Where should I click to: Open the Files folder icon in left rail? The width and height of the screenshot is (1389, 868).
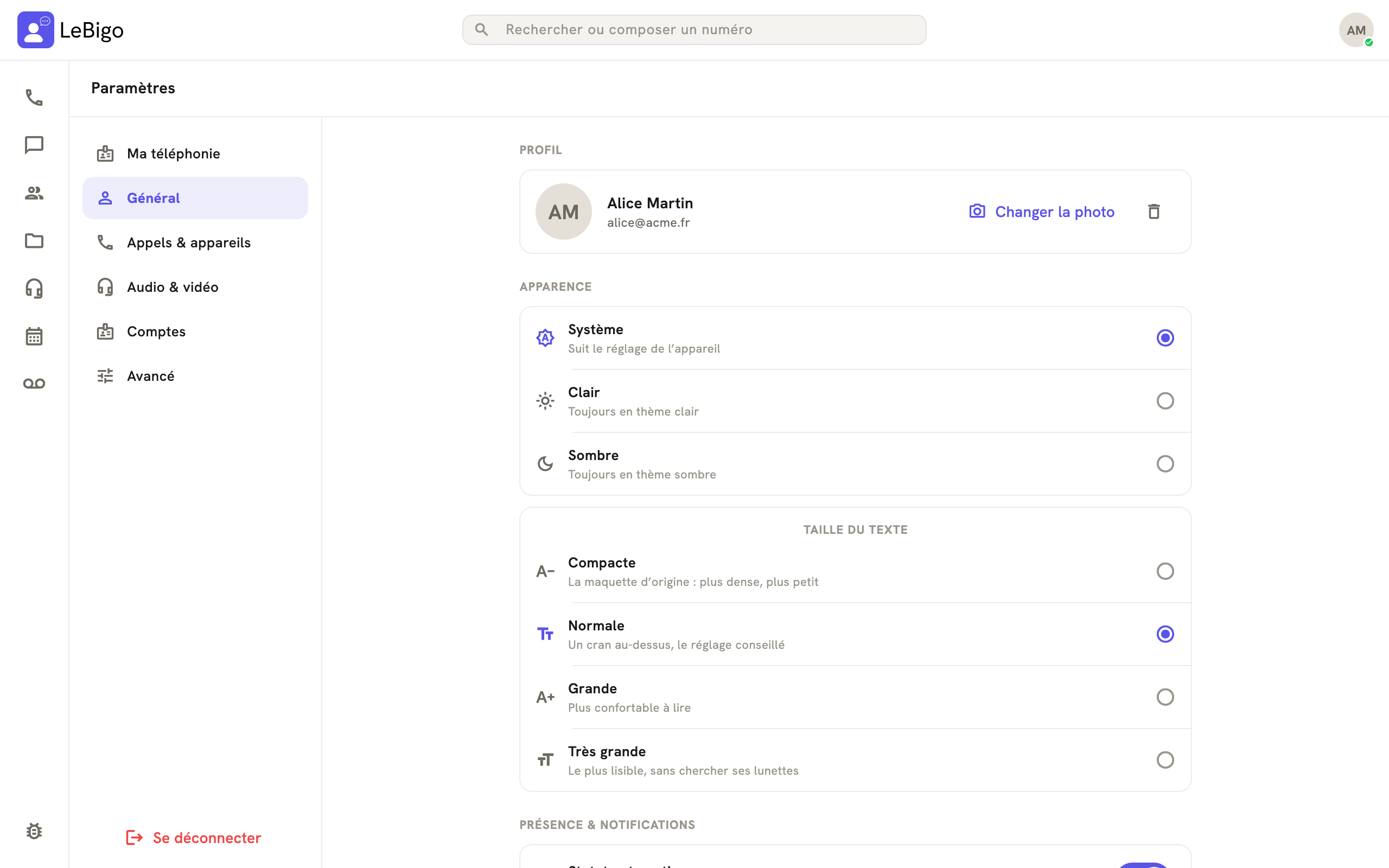34,240
